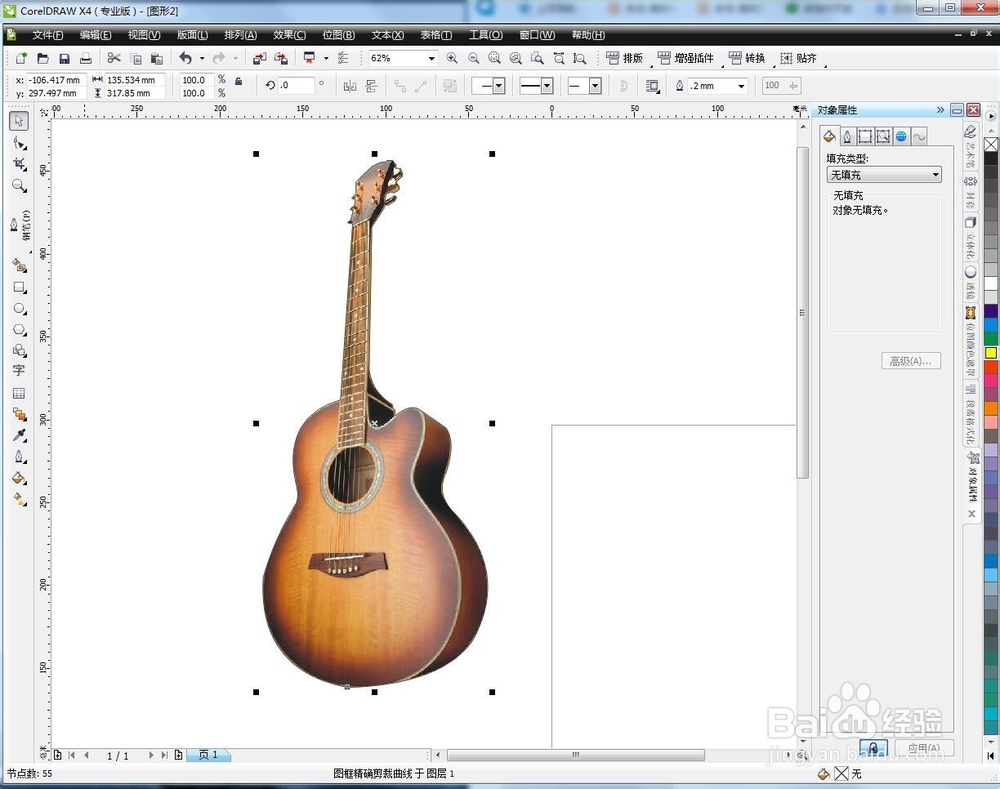The height and width of the screenshot is (789, 1000).
Task: Collapse the docker with double chevron
Action: (940, 110)
